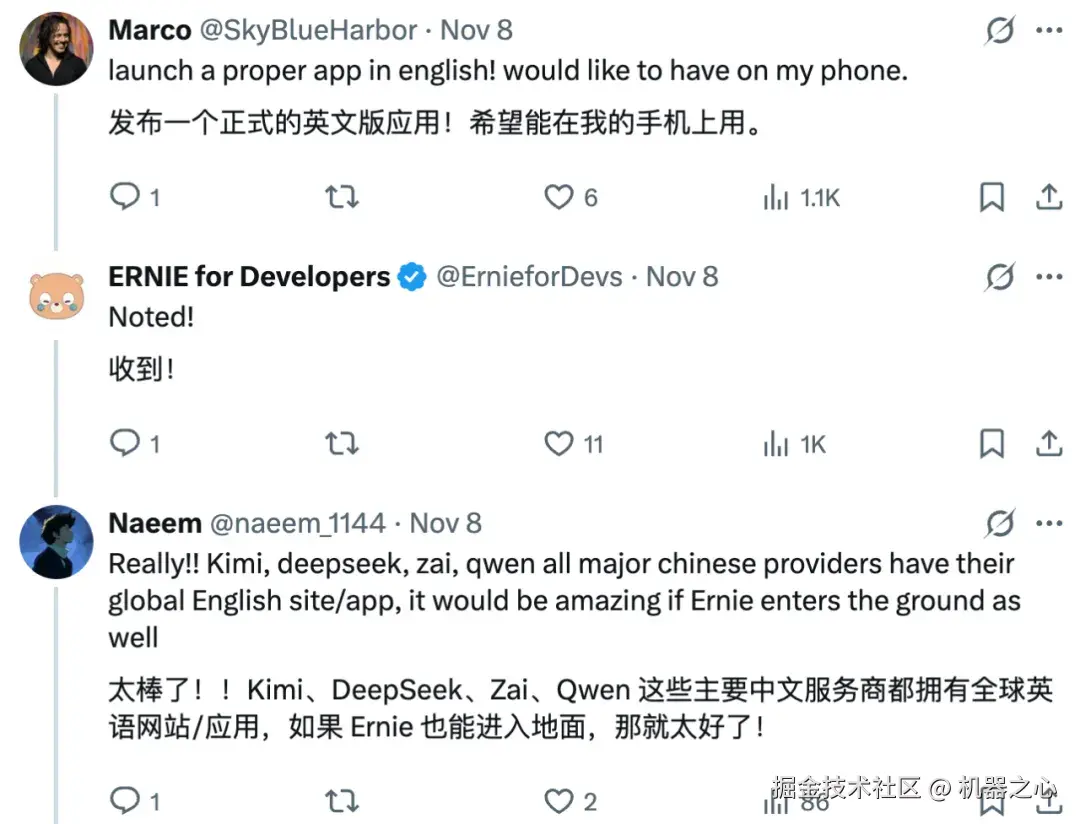The height and width of the screenshot is (824, 1080).
Task: Like Marco's tweet
Action: point(557,197)
